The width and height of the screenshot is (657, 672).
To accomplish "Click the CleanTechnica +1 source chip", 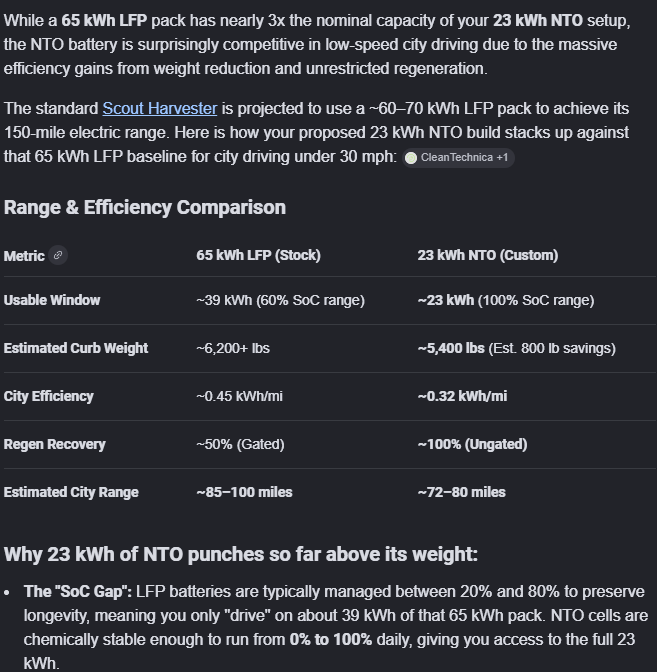I will tap(461, 157).
